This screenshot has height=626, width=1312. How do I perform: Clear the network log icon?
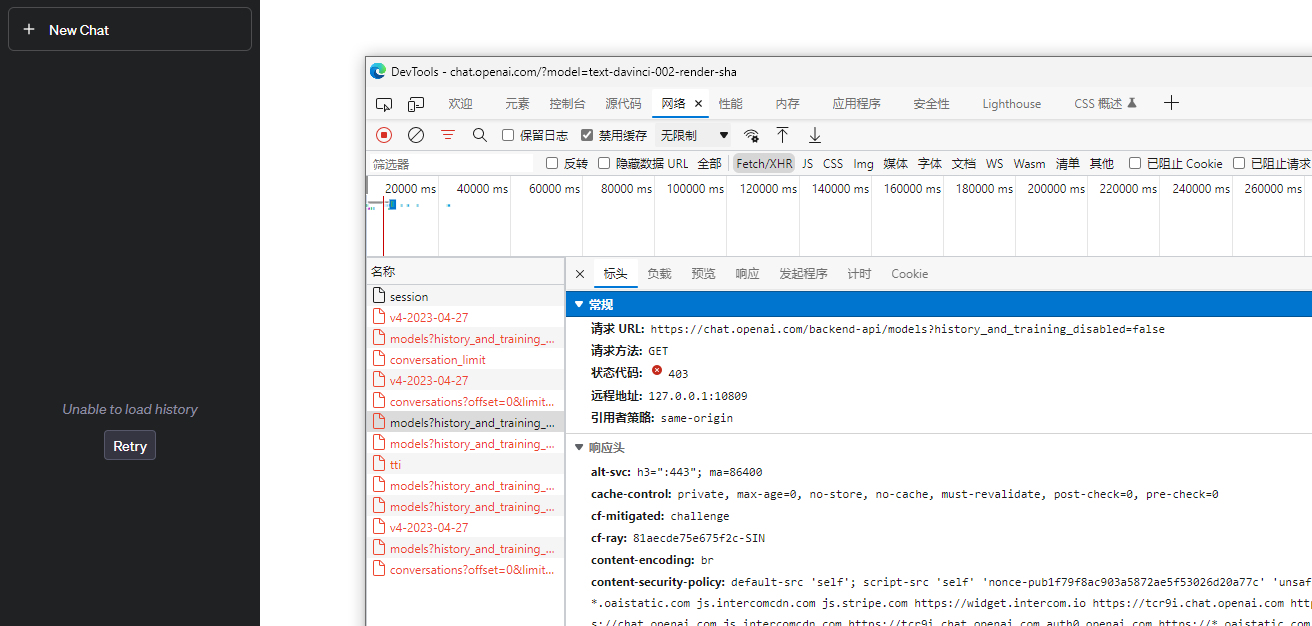pos(416,135)
